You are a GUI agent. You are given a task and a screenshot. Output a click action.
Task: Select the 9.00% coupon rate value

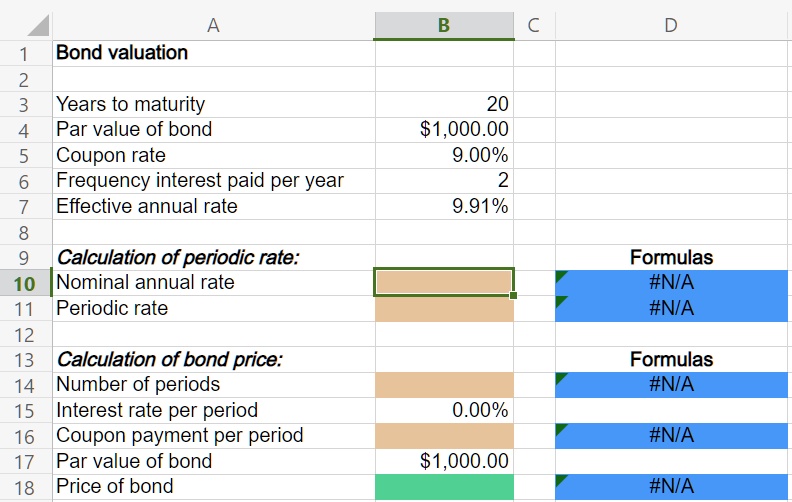(x=444, y=156)
